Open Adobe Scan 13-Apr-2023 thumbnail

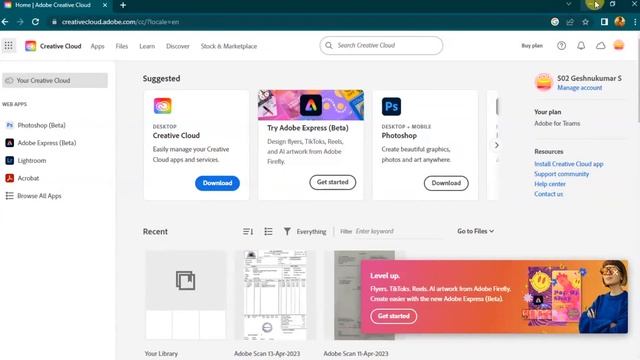click(275, 295)
